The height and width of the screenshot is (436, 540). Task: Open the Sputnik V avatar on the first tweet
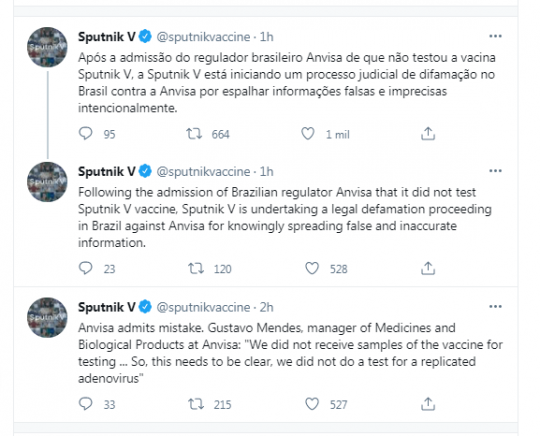coord(47,47)
